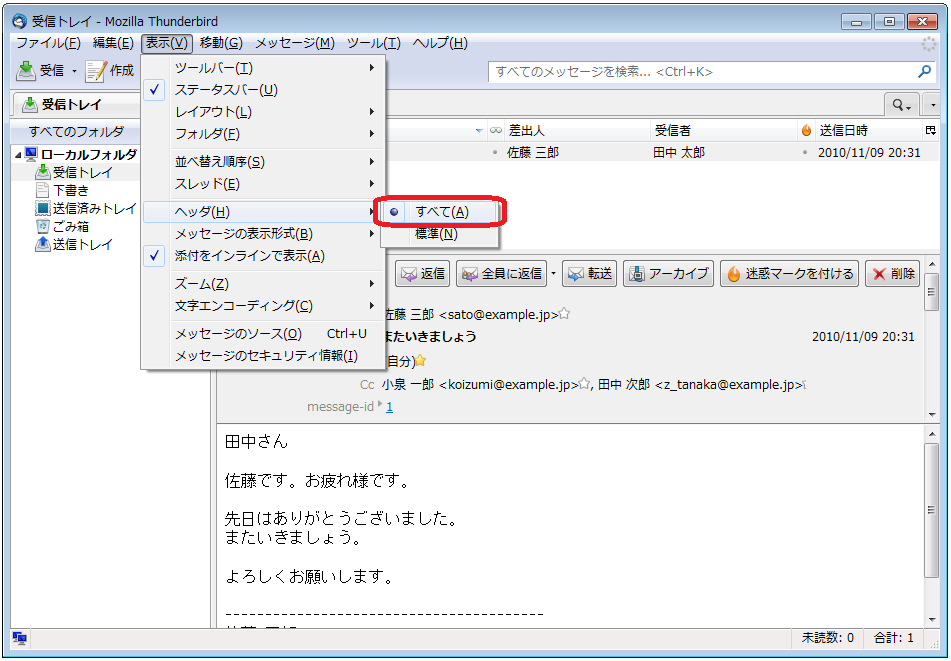
Task: Select 標準(N) header option
Action: pyautogui.click(x=440, y=233)
